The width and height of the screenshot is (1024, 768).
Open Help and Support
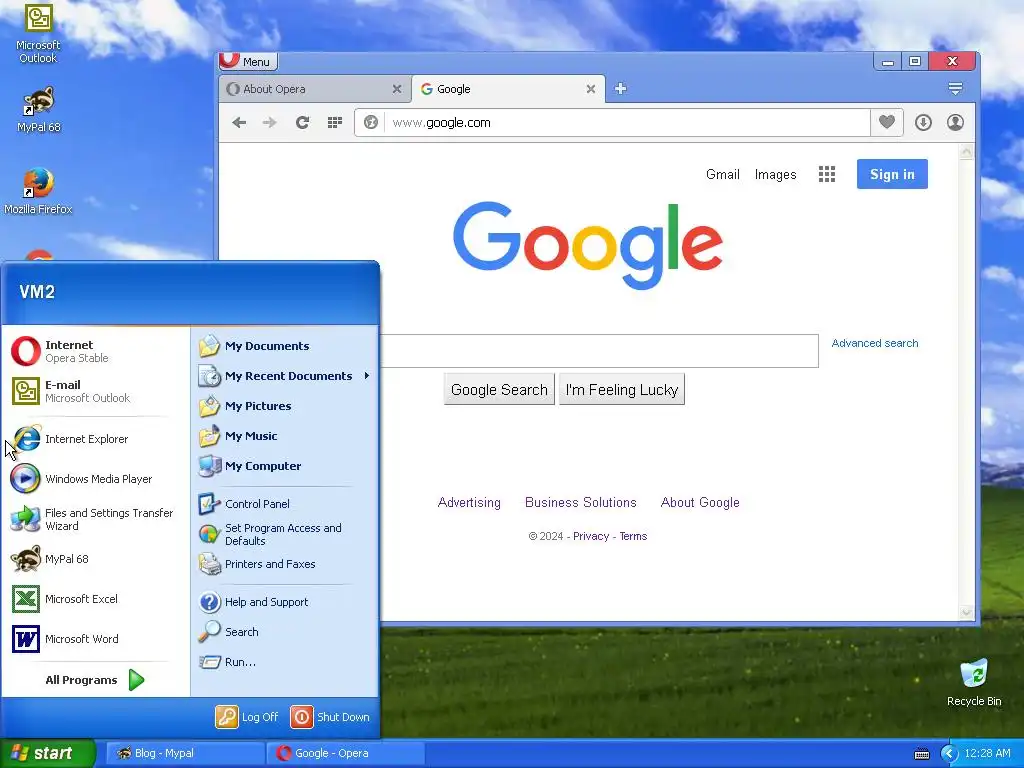[285, 601]
